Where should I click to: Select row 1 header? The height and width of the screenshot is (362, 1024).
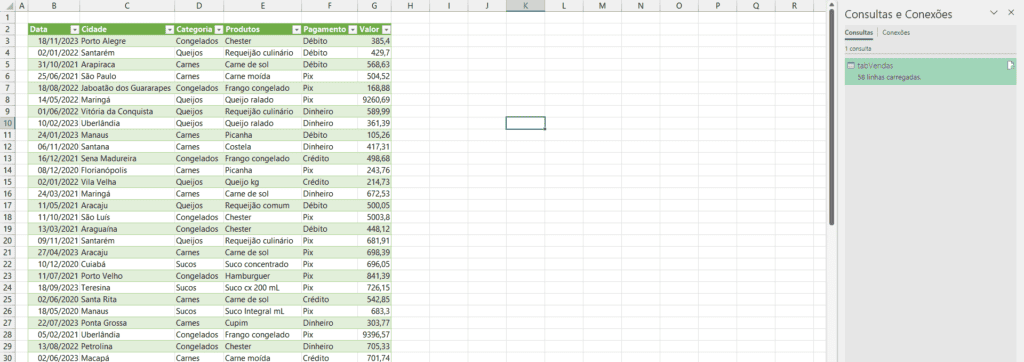(7, 18)
